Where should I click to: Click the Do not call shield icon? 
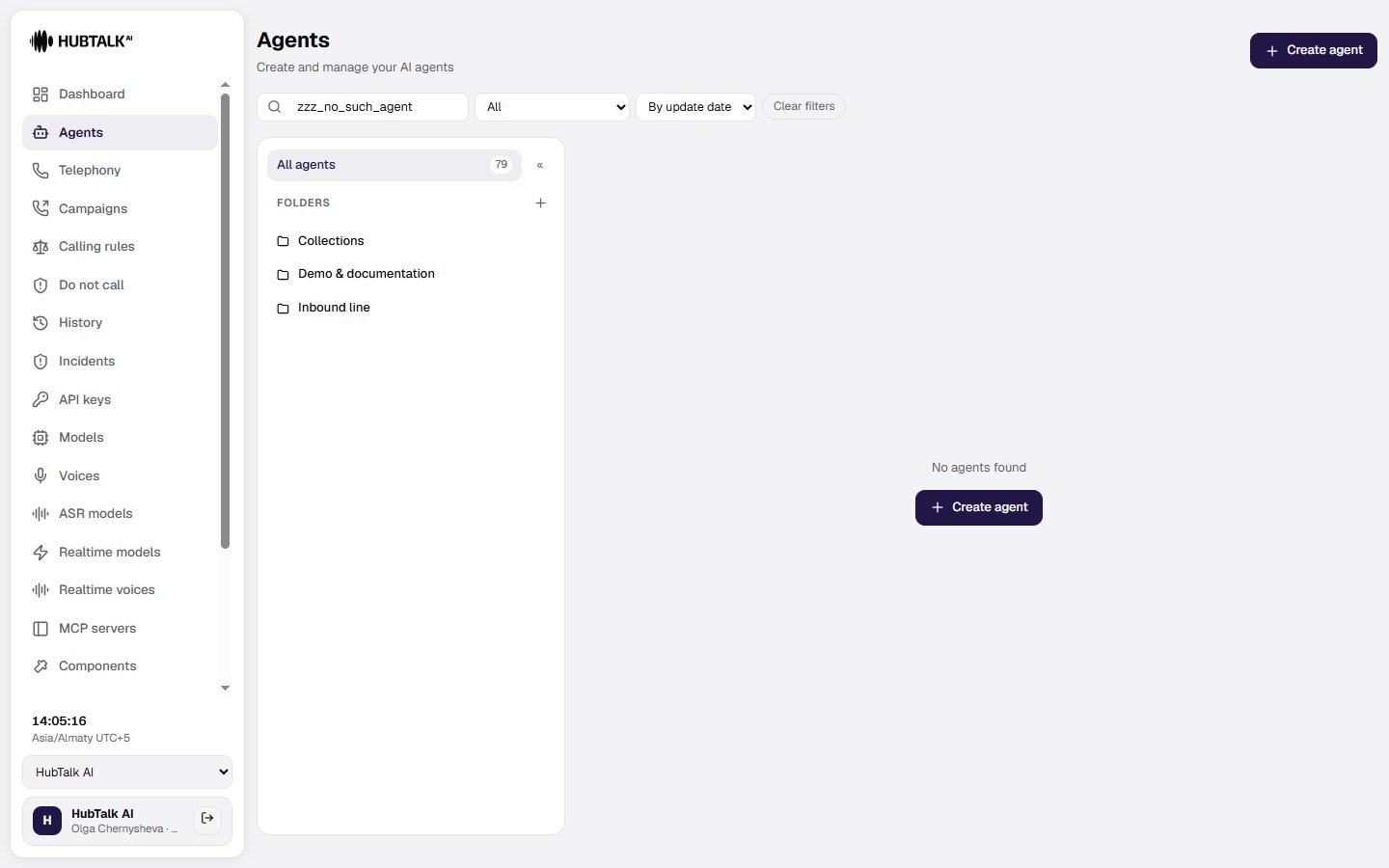click(41, 285)
